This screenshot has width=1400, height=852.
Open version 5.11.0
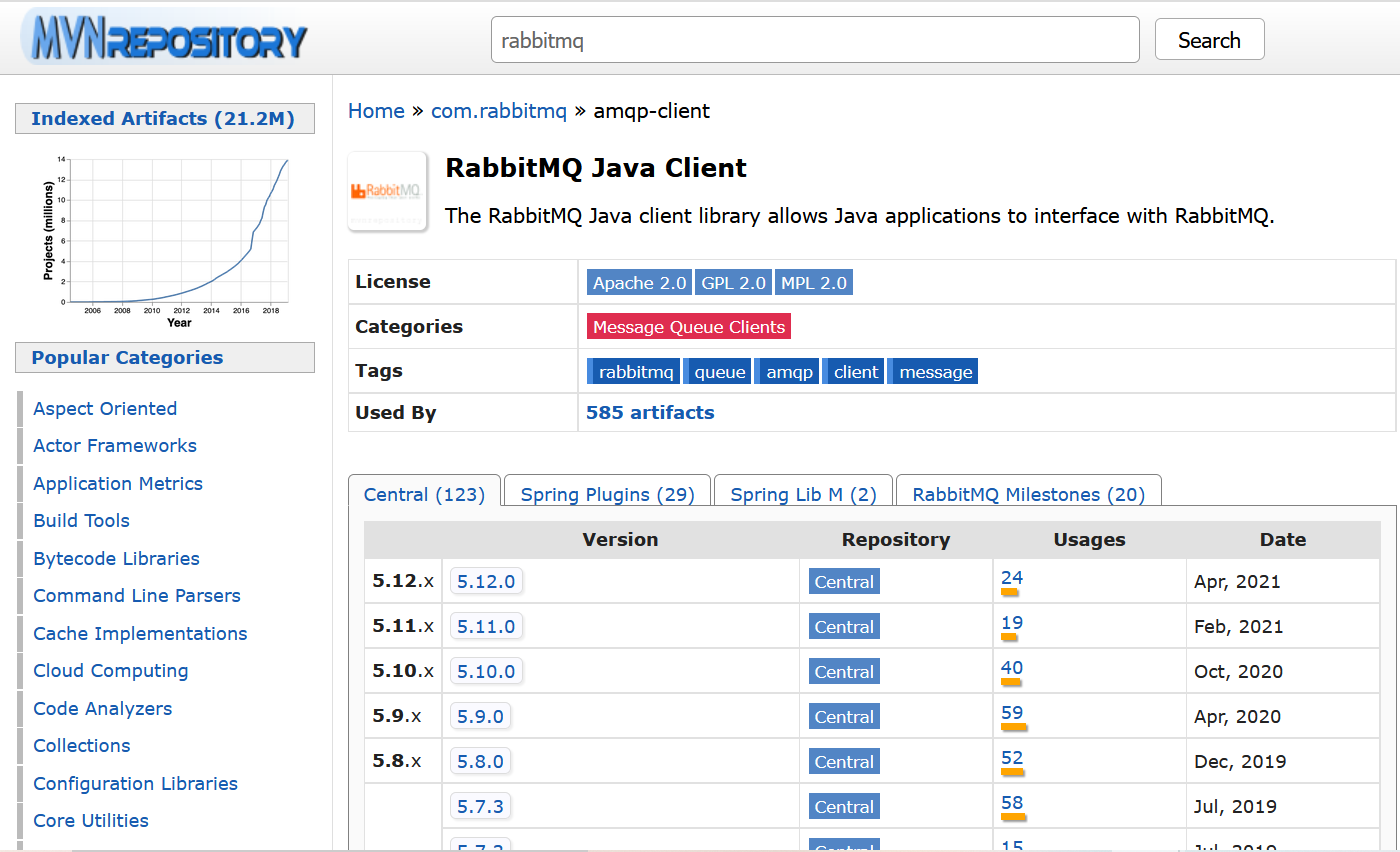(x=486, y=627)
